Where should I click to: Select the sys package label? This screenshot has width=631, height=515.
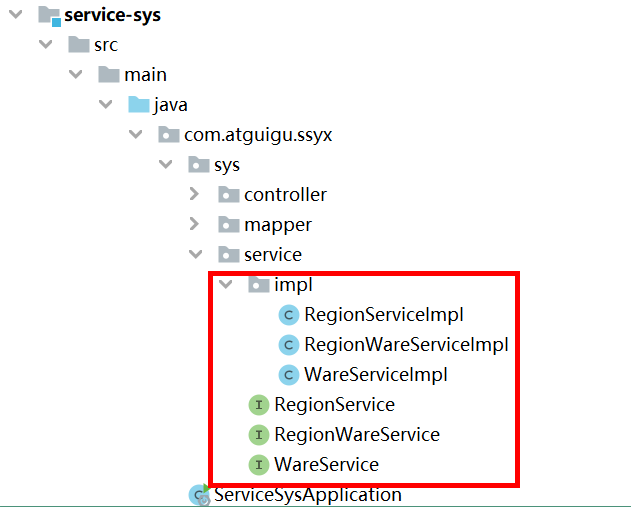click(227, 165)
